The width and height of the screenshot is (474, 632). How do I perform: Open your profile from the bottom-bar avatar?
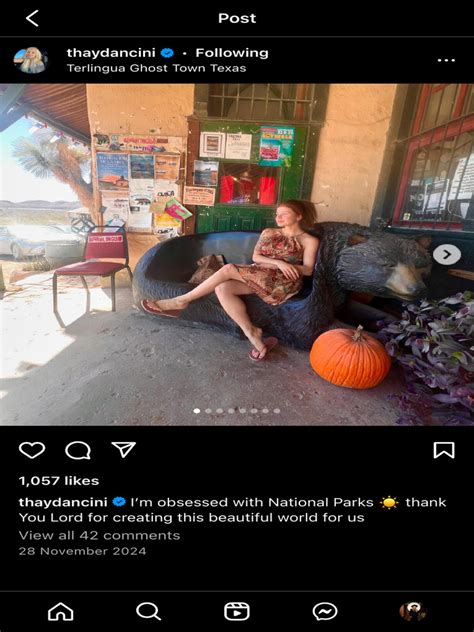pyautogui.click(x=413, y=611)
